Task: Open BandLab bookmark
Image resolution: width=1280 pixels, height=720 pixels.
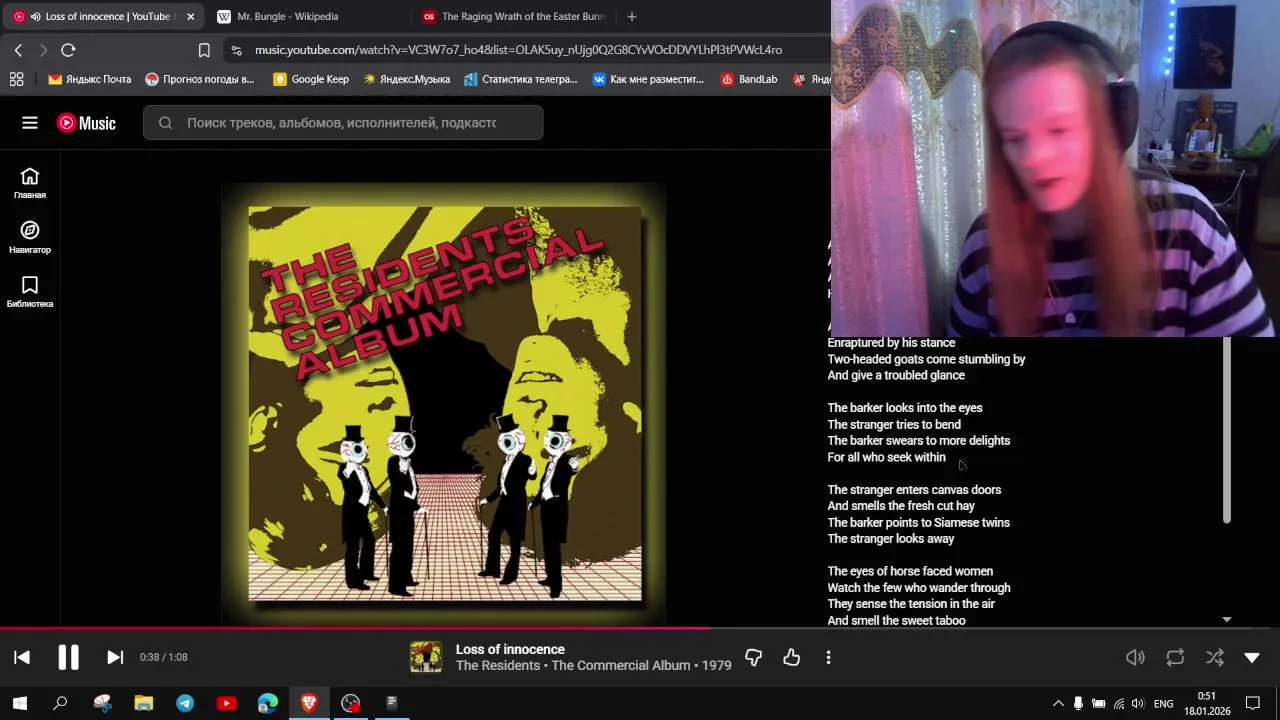Action: point(749,79)
